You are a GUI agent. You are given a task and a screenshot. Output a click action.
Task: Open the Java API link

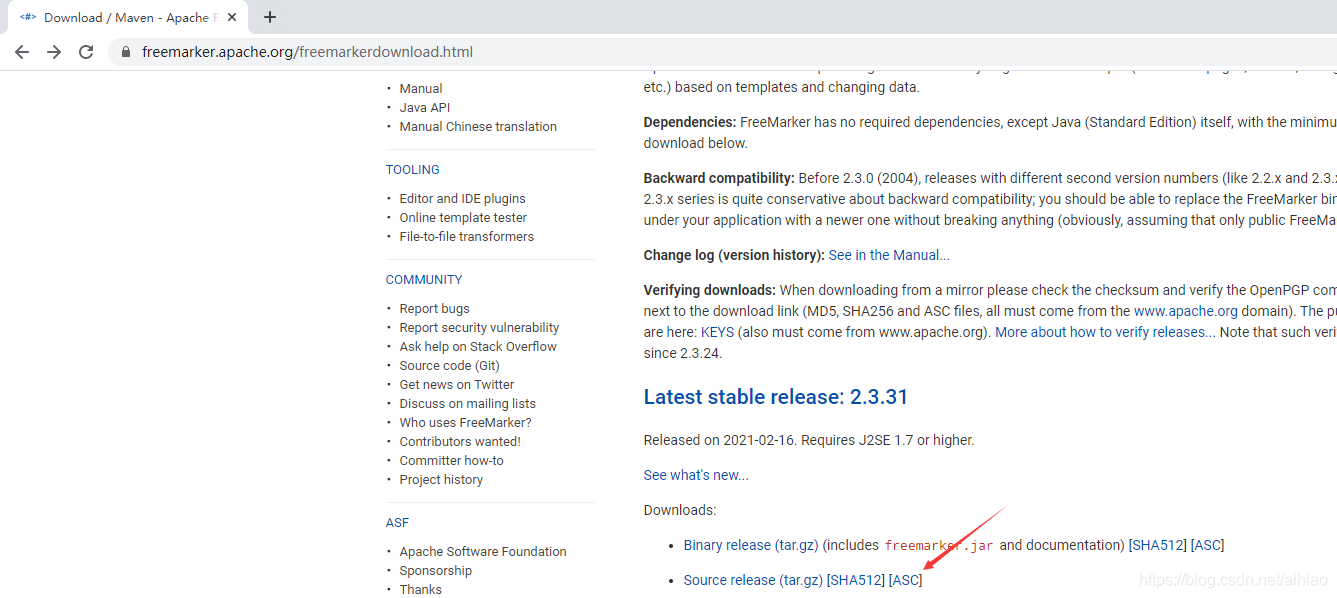pyautogui.click(x=425, y=107)
